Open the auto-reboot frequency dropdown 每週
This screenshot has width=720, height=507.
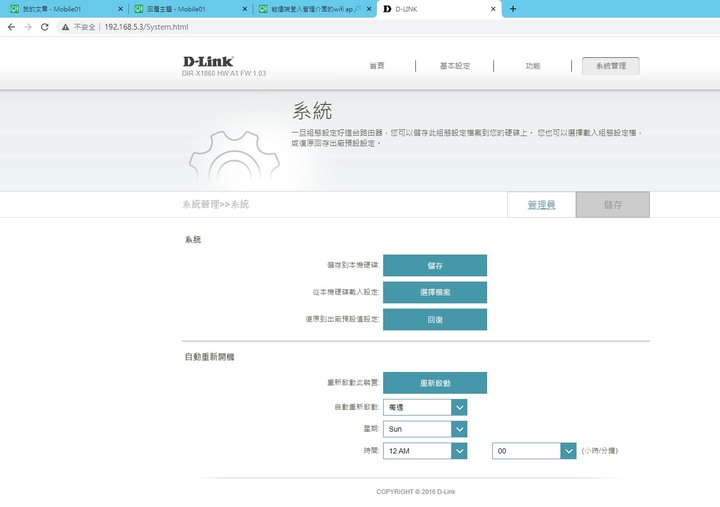tap(425, 407)
